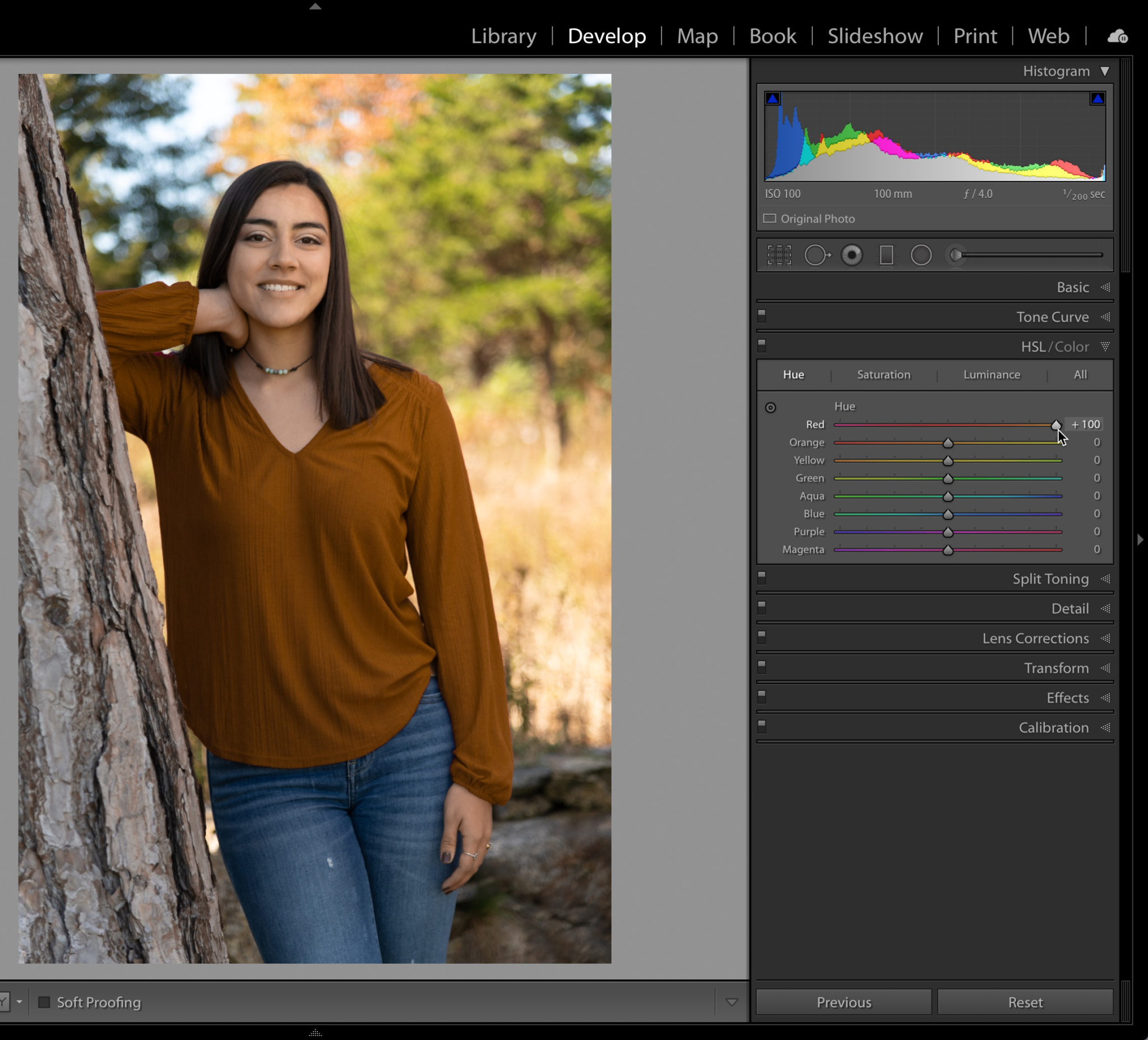
Task: Enable Soft Proofing
Action: [44, 1003]
